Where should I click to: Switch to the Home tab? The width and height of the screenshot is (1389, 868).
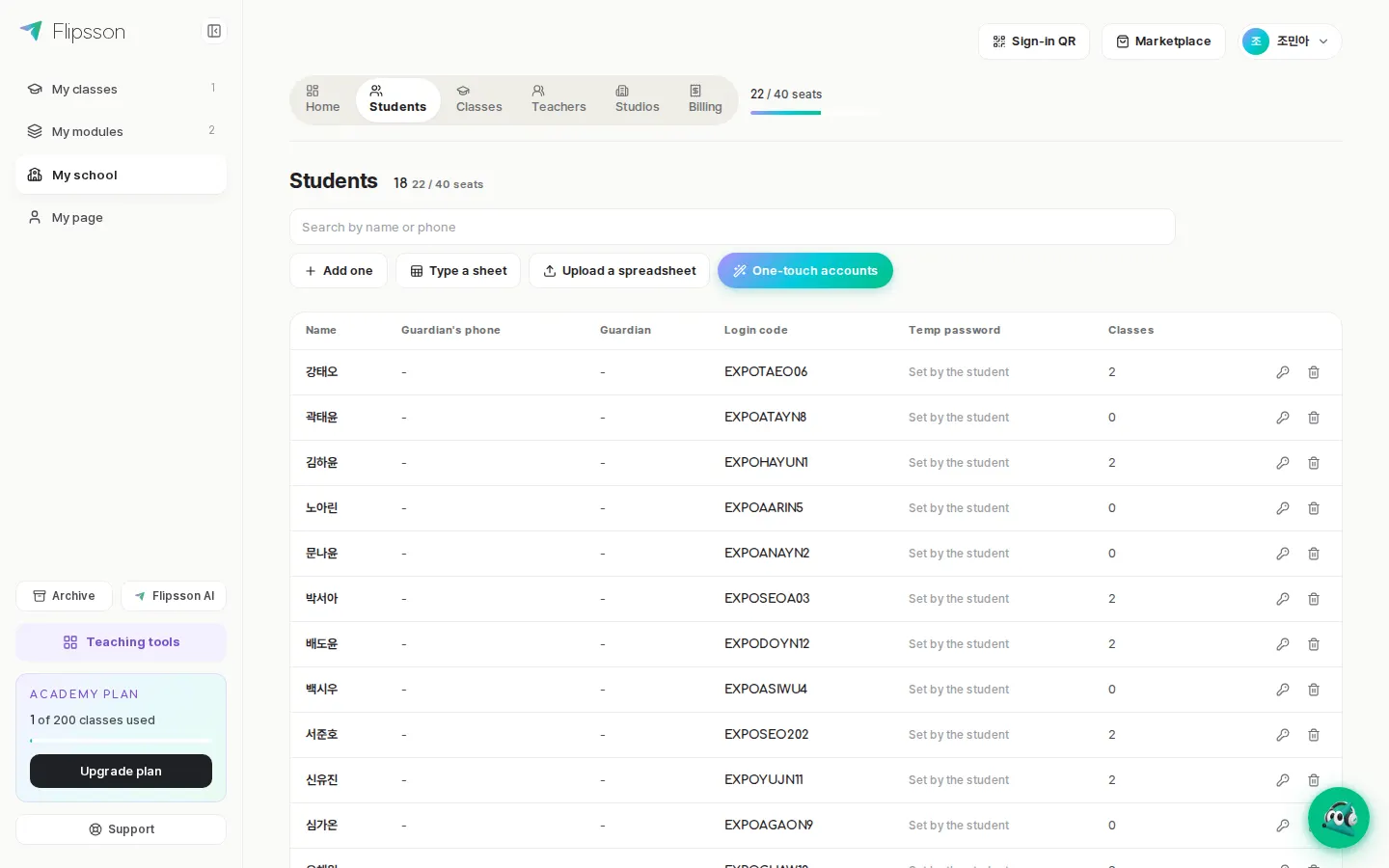(x=323, y=99)
